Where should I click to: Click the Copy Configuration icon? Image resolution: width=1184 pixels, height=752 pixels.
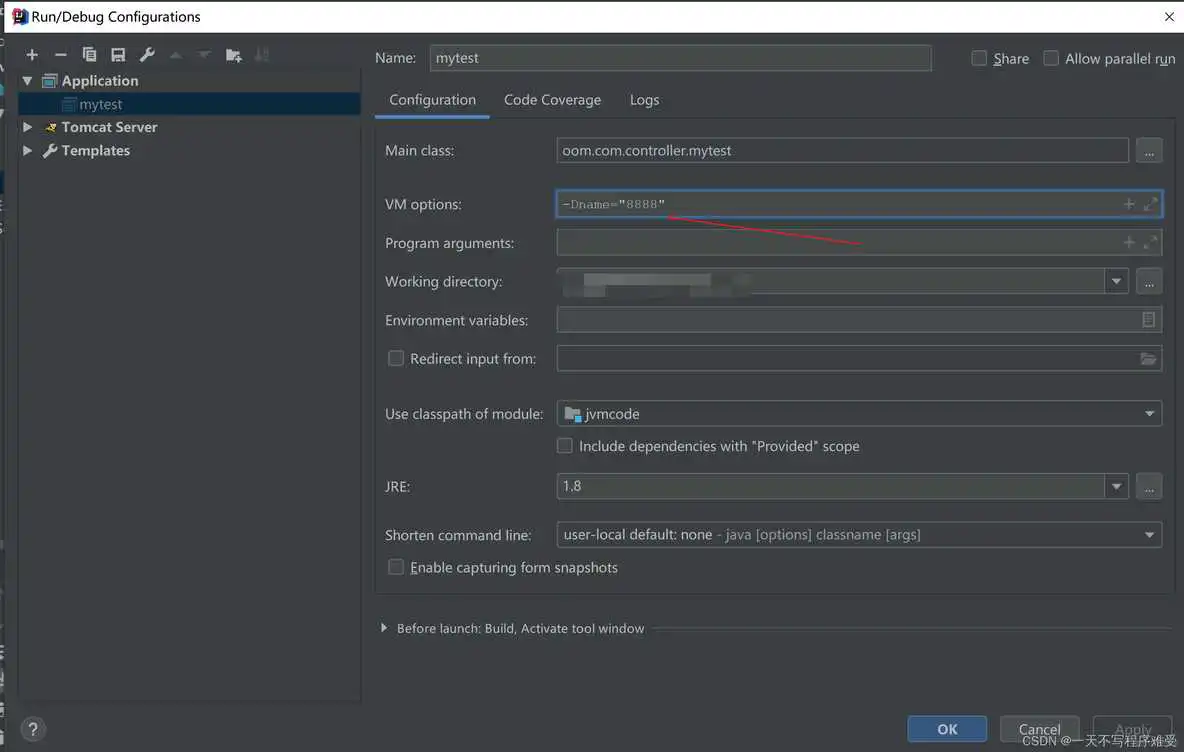click(x=90, y=55)
